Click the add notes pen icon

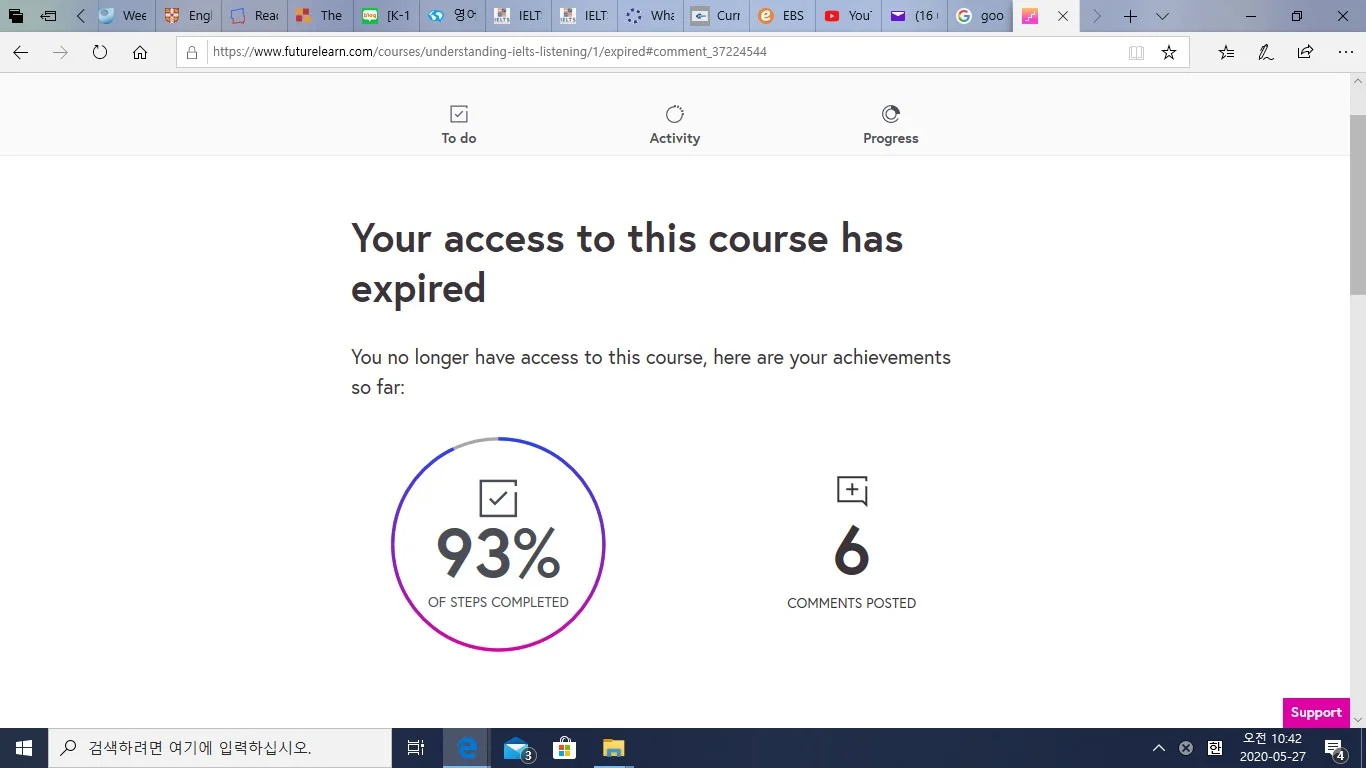point(1266,52)
